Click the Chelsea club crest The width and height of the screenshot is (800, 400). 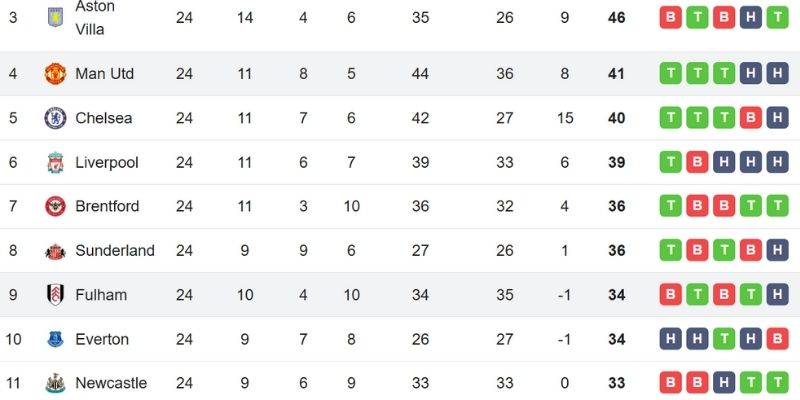click(54, 118)
